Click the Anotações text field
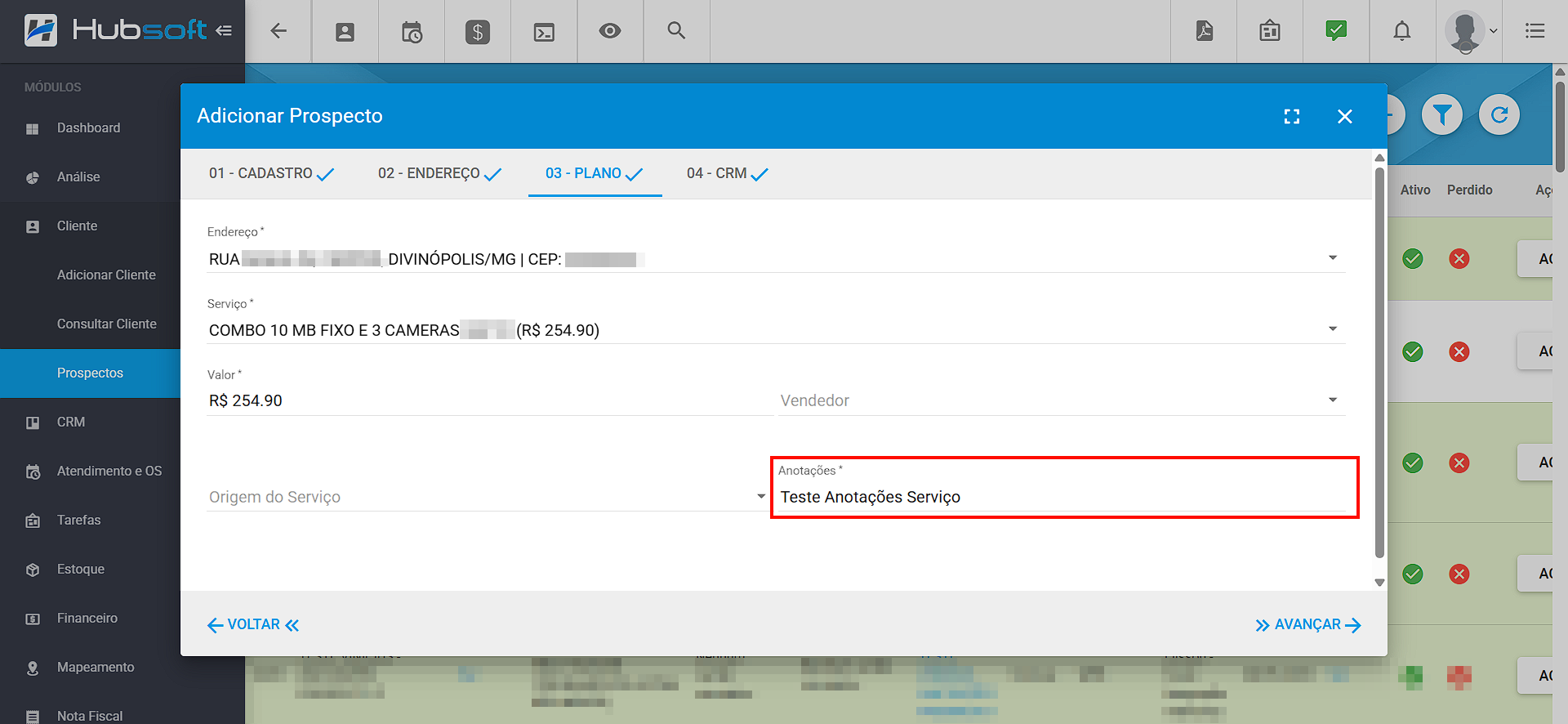1568x724 pixels. 1061,497
